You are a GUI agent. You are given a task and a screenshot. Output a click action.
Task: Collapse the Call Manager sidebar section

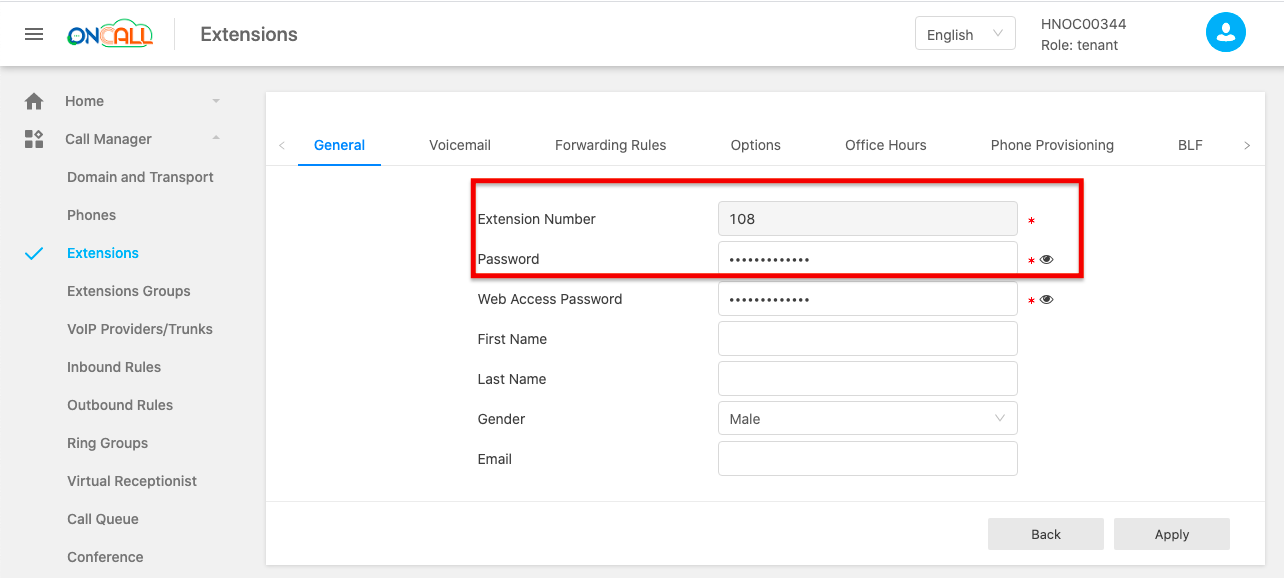[216, 138]
